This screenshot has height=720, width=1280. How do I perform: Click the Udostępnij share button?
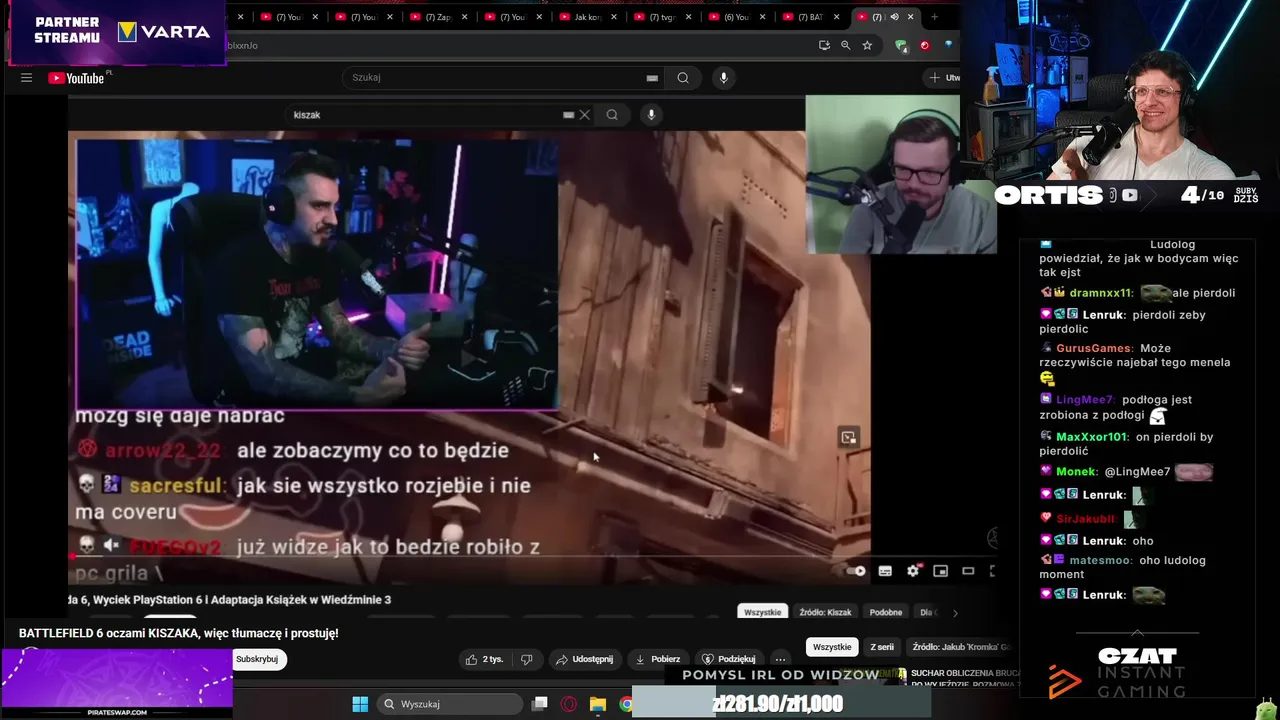(584, 659)
